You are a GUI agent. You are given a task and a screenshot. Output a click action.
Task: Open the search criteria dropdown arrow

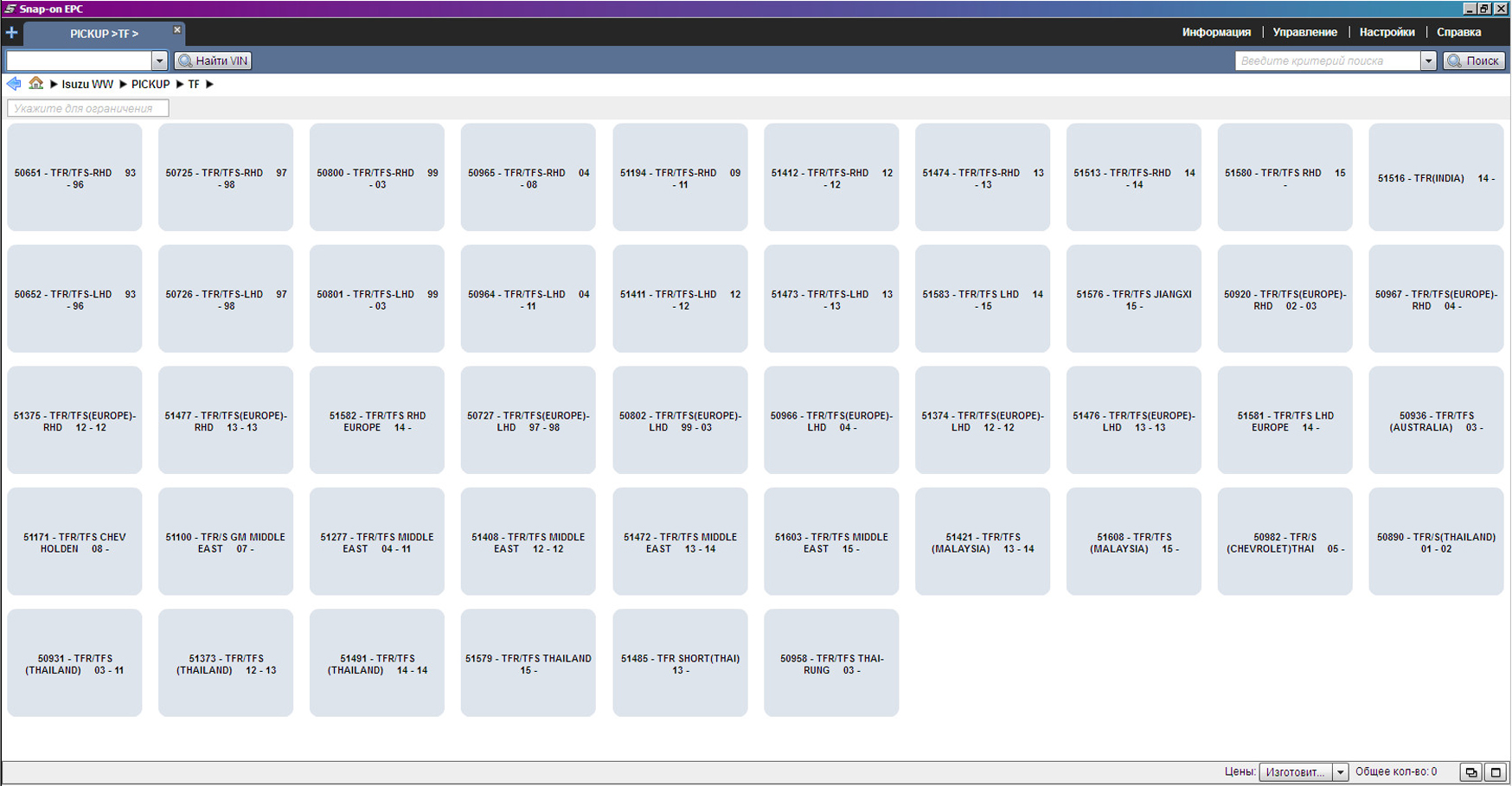click(x=1428, y=61)
